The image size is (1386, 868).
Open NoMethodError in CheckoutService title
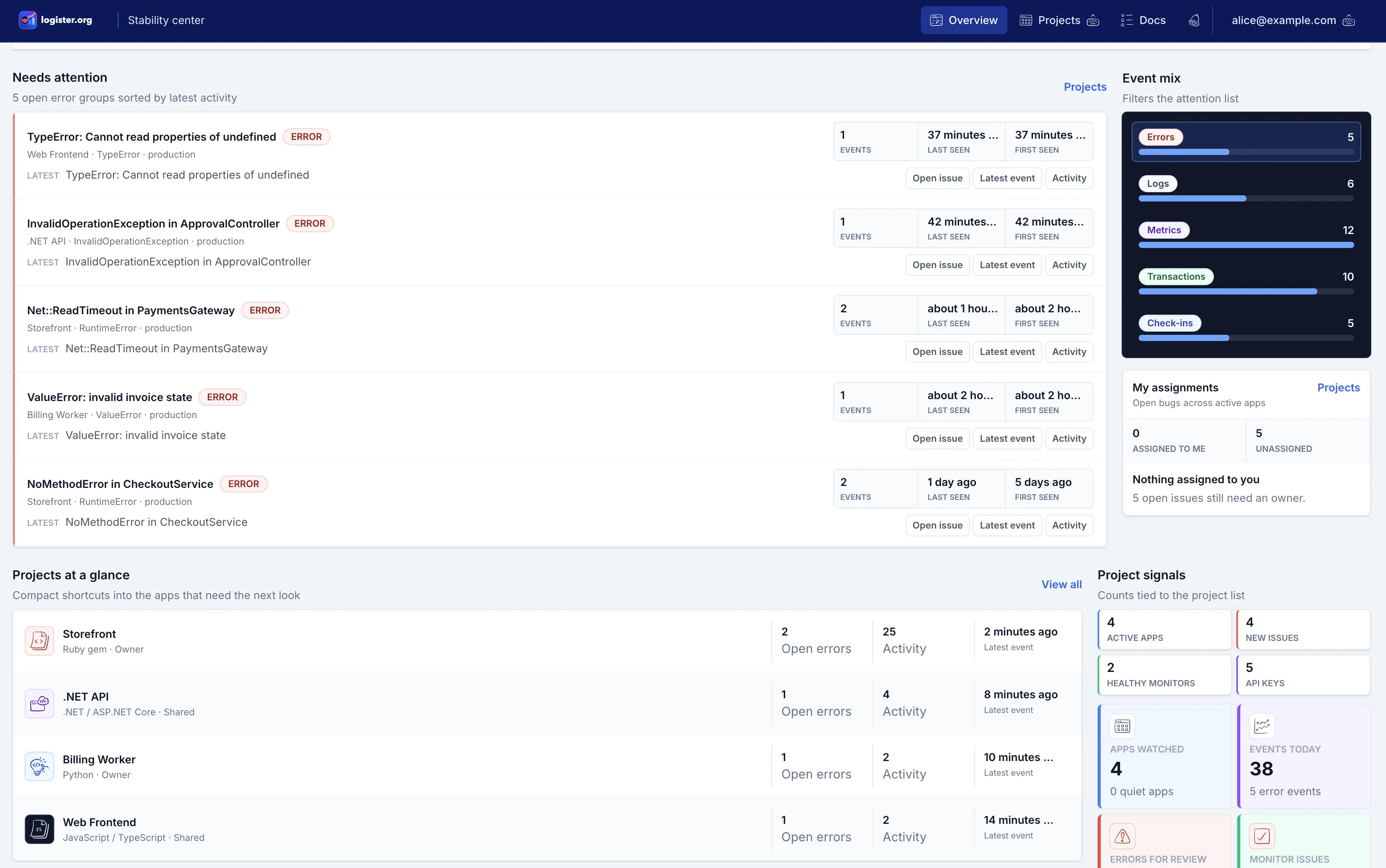120,484
